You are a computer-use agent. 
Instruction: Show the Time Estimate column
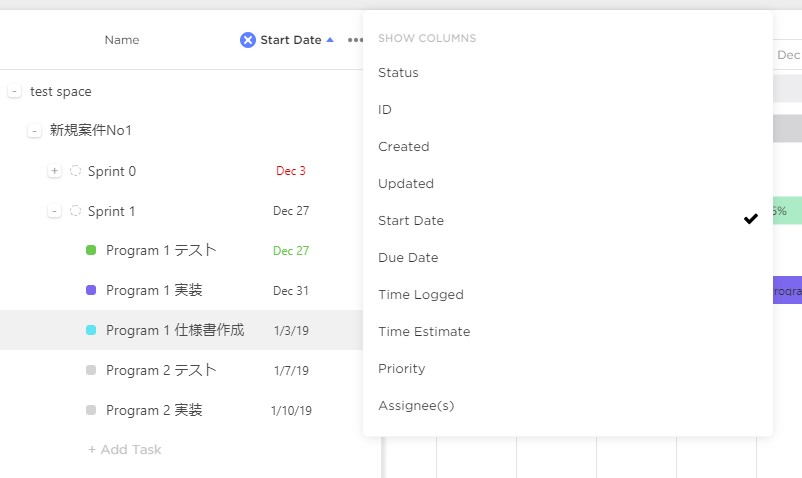tap(568, 331)
